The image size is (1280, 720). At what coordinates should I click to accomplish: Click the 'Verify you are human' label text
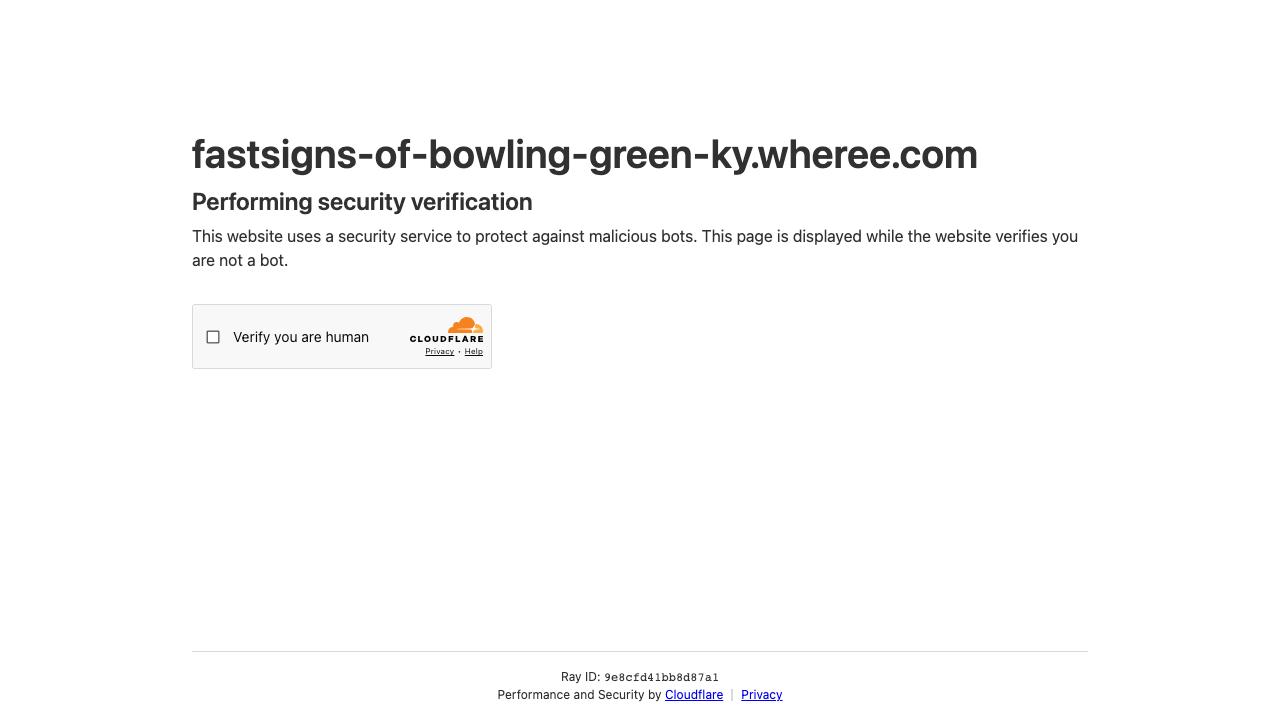(x=301, y=337)
